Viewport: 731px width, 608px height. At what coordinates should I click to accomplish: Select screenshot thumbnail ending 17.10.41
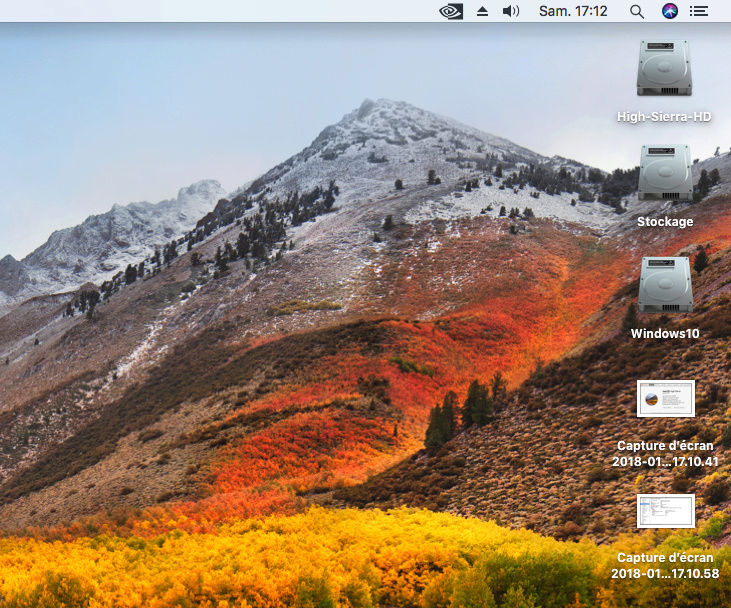pos(666,399)
